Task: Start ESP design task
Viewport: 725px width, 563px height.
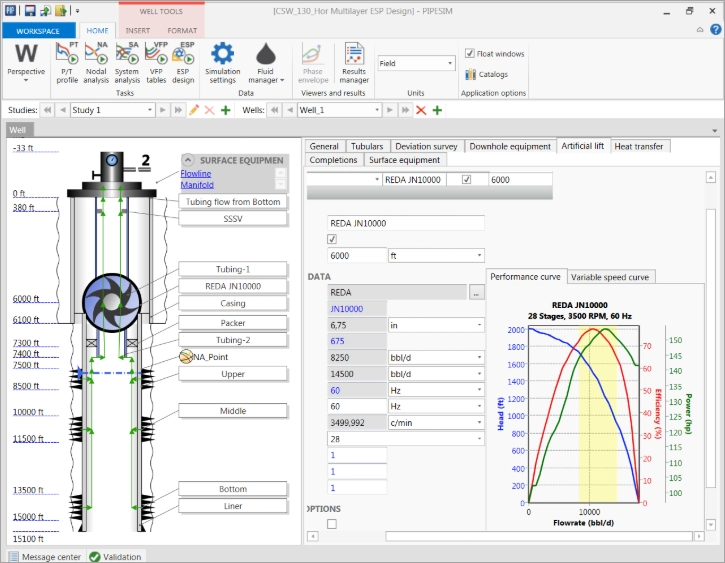Action: [183, 63]
